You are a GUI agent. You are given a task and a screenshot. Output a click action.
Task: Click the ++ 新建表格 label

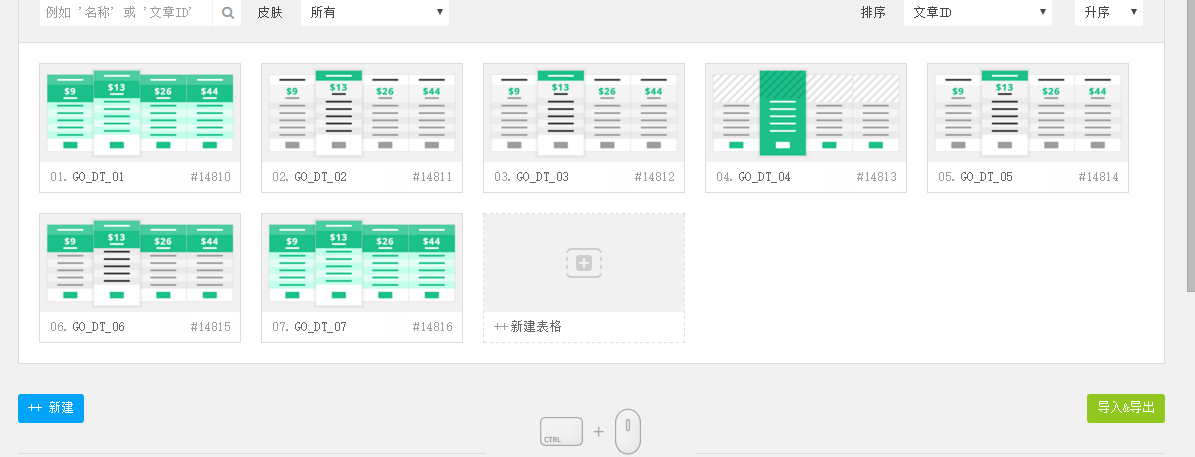(x=528, y=327)
